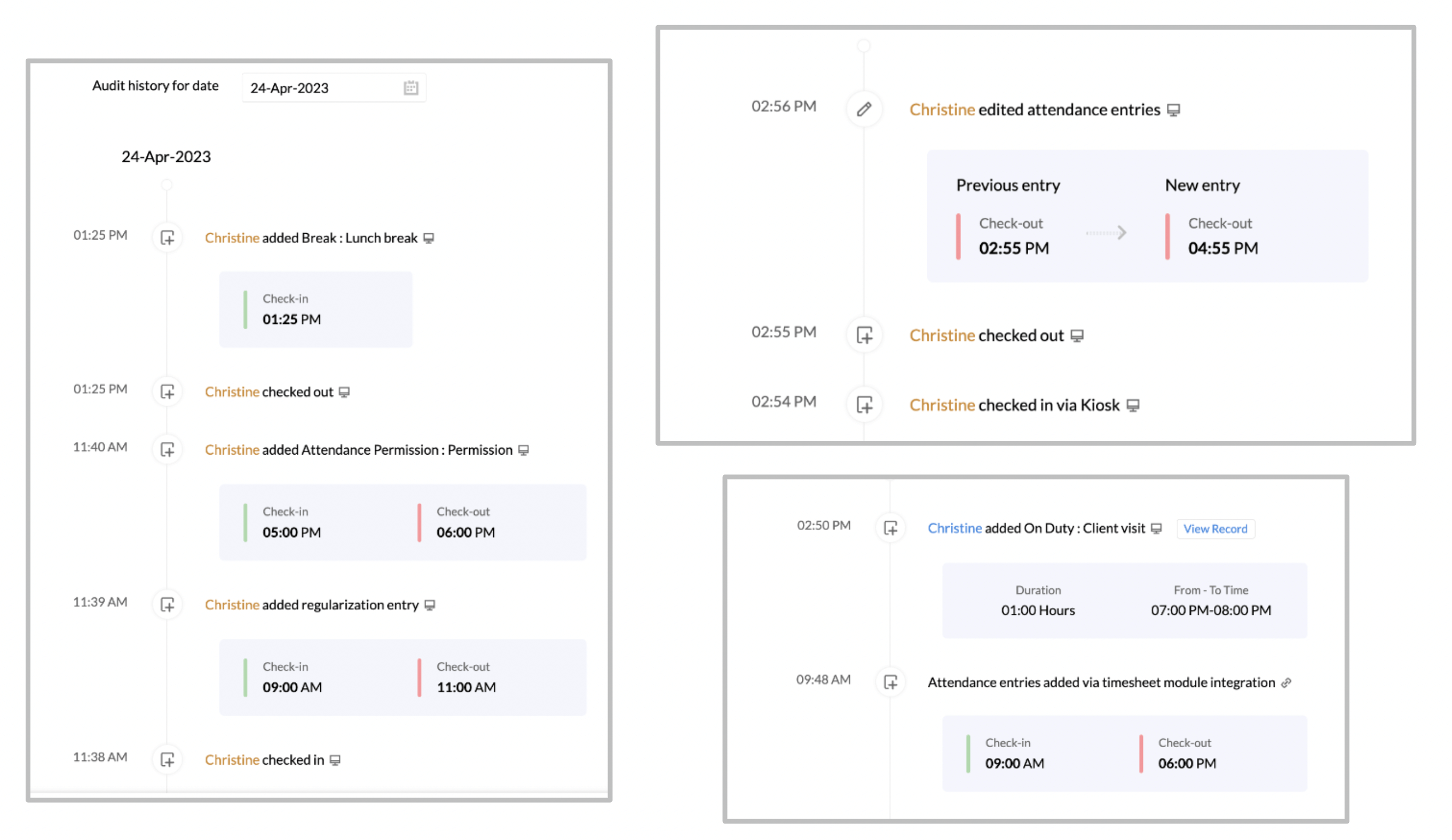
Task: Open calendar picker in audit date field
Action: point(411,88)
